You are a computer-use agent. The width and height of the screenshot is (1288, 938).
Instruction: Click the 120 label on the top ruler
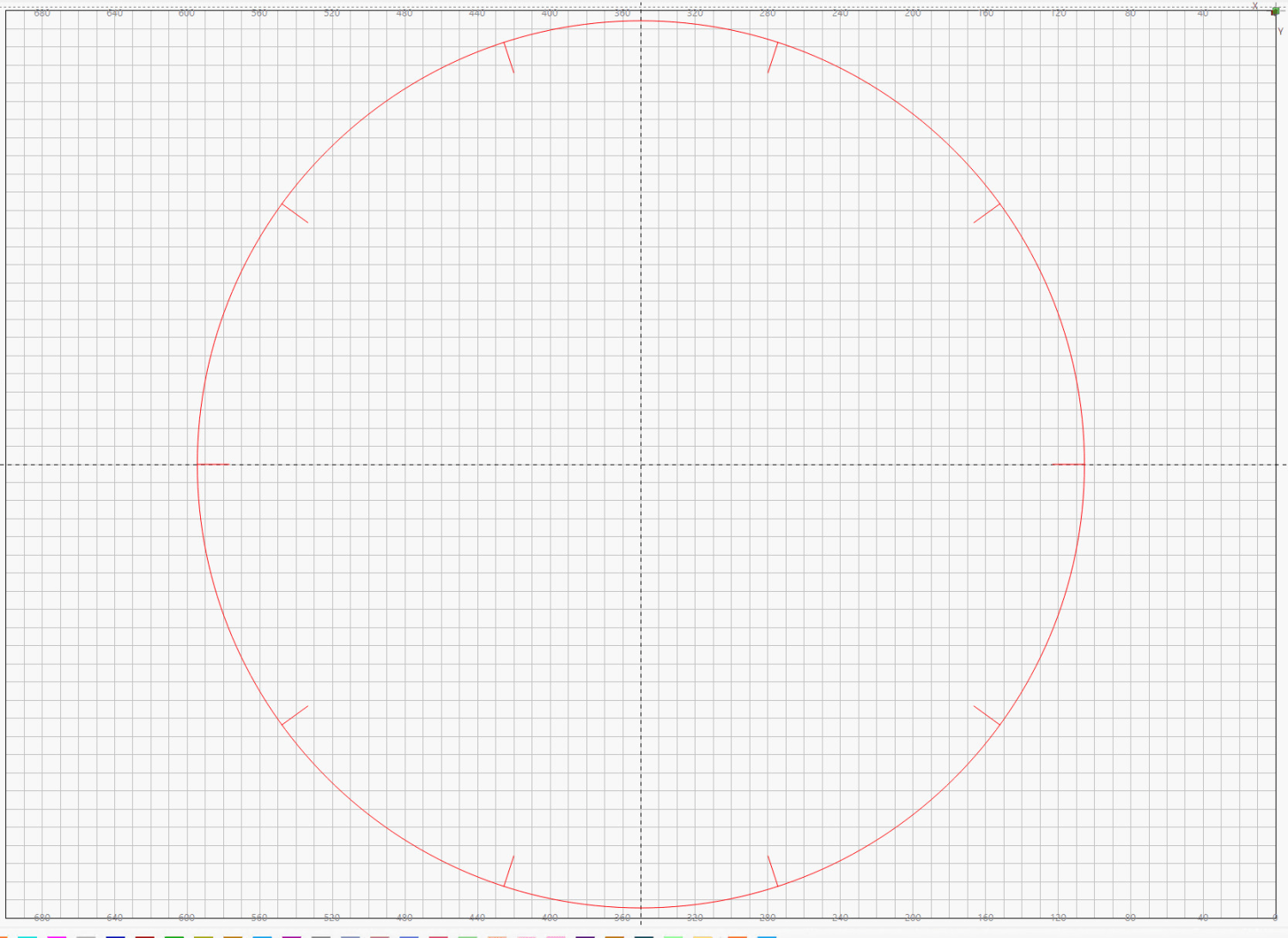point(1058,13)
